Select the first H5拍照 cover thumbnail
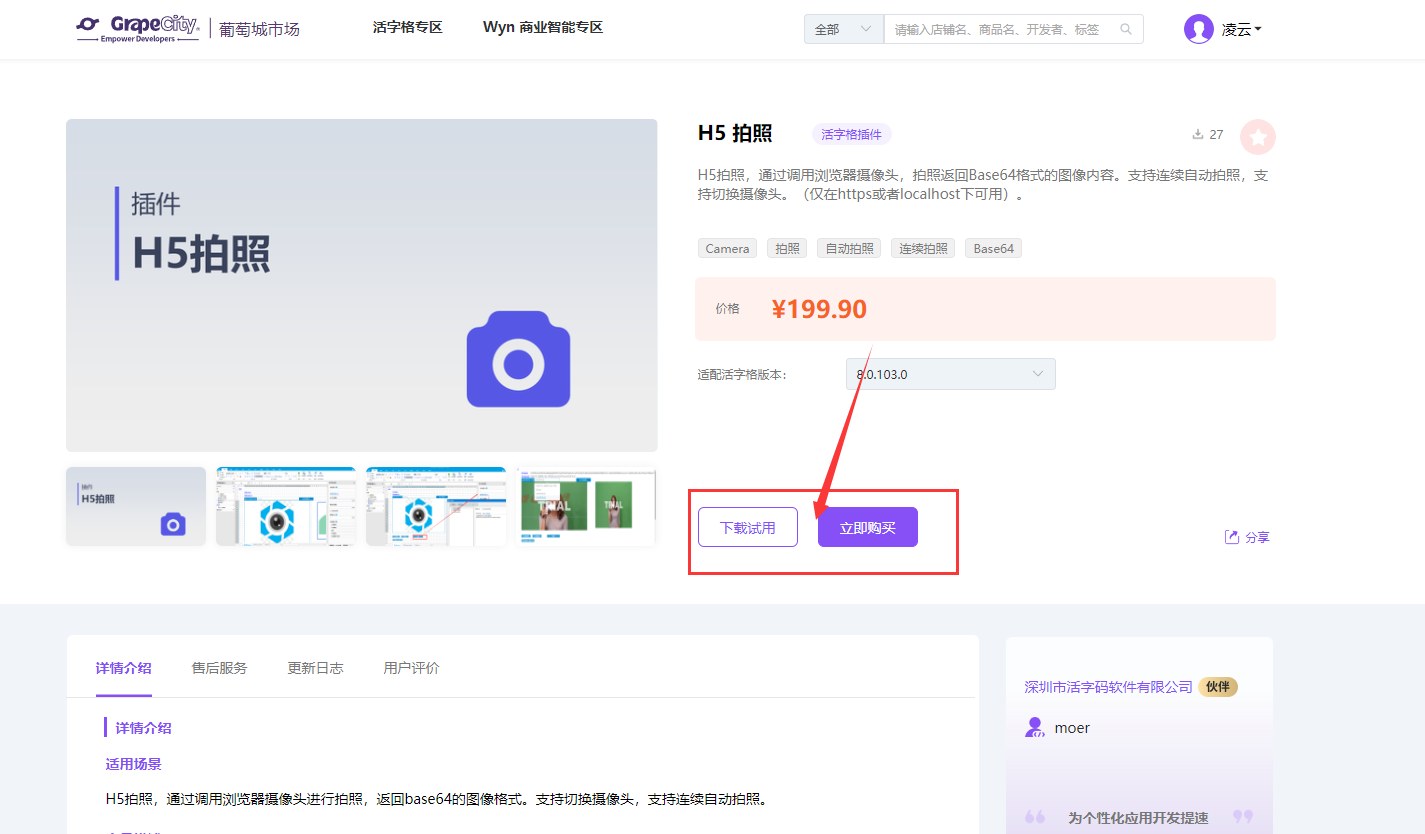Image resolution: width=1425 pixels, height=834 pixels. pos(136,506)
